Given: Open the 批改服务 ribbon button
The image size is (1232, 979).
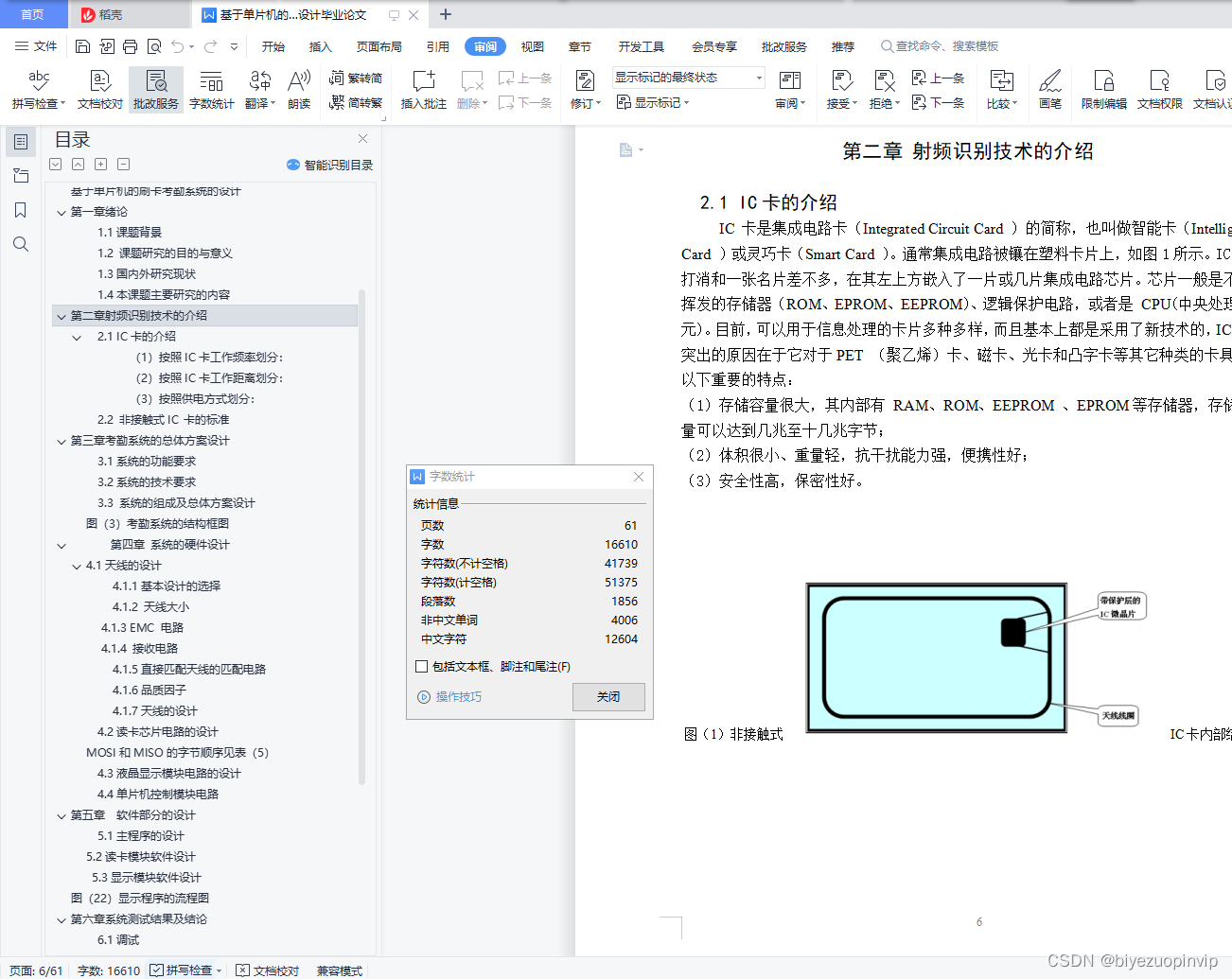Looking at the screenshot, I should [156, 90].
